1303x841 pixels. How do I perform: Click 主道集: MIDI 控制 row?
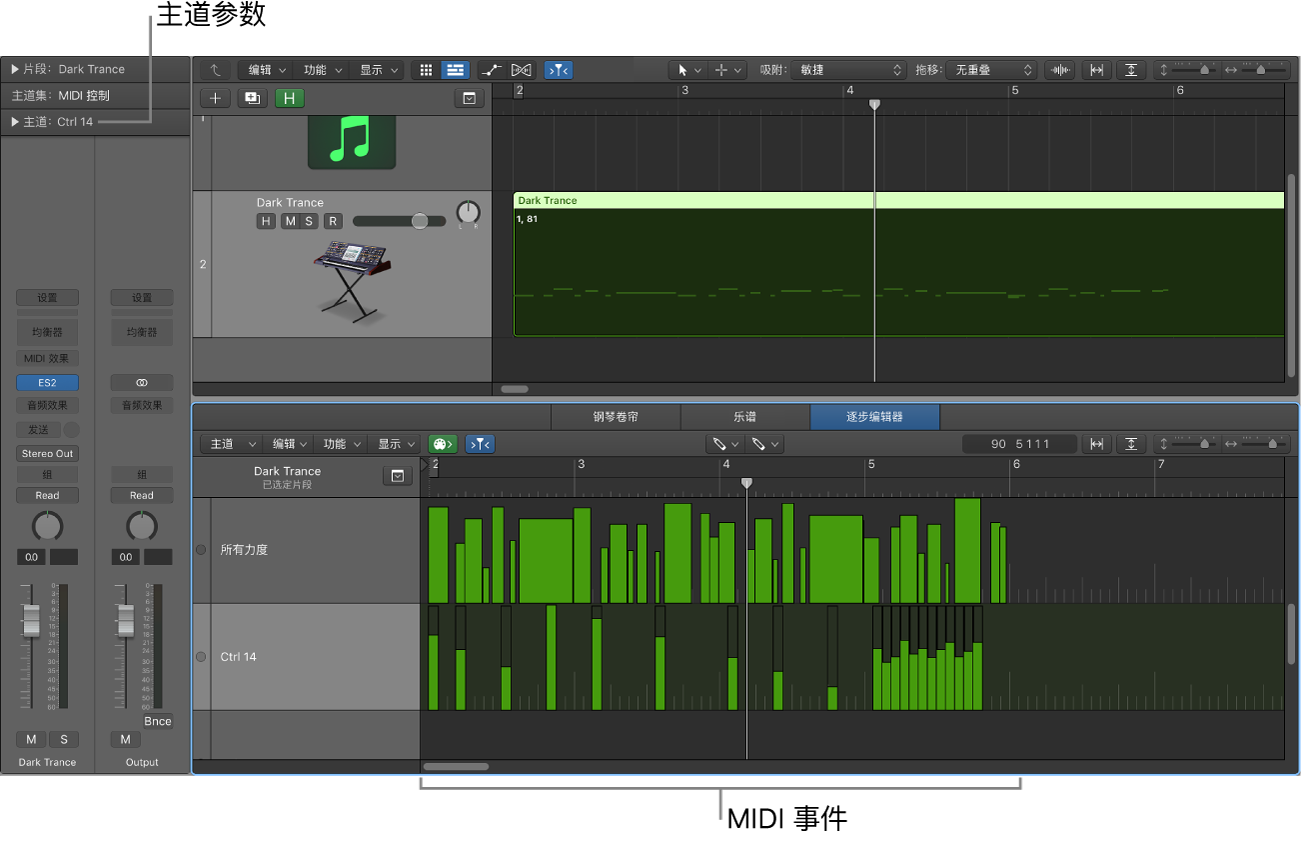pyautogui.click(x=96, y=96)
